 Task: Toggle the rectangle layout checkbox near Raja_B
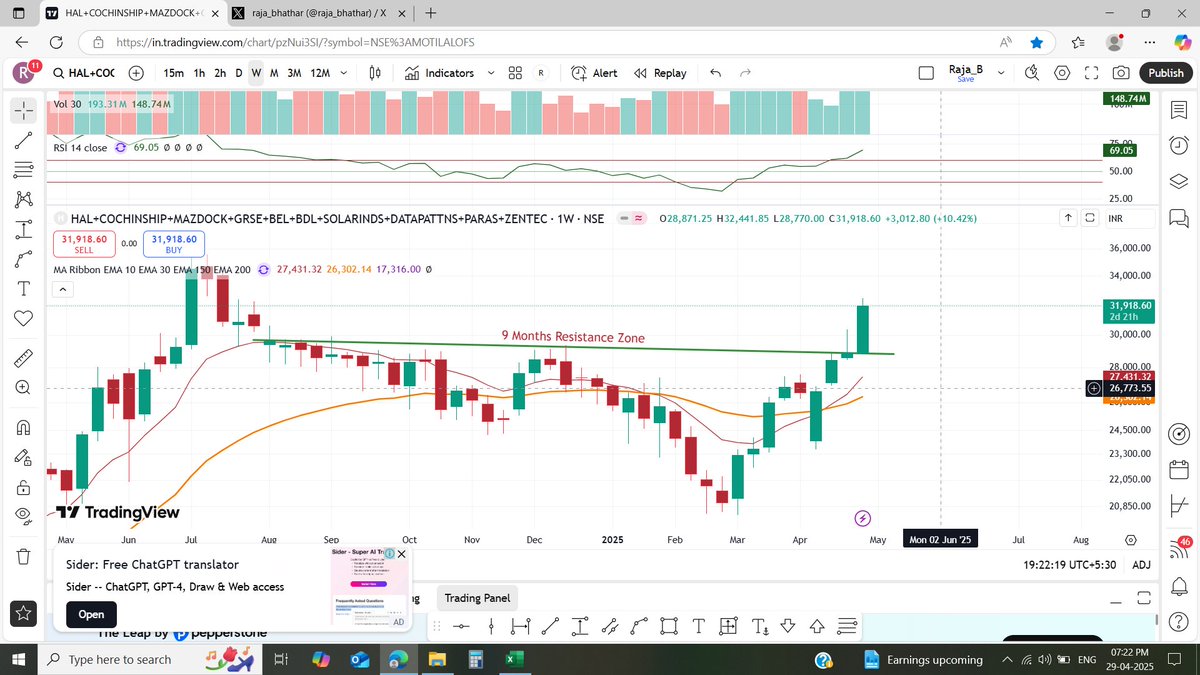928,73
